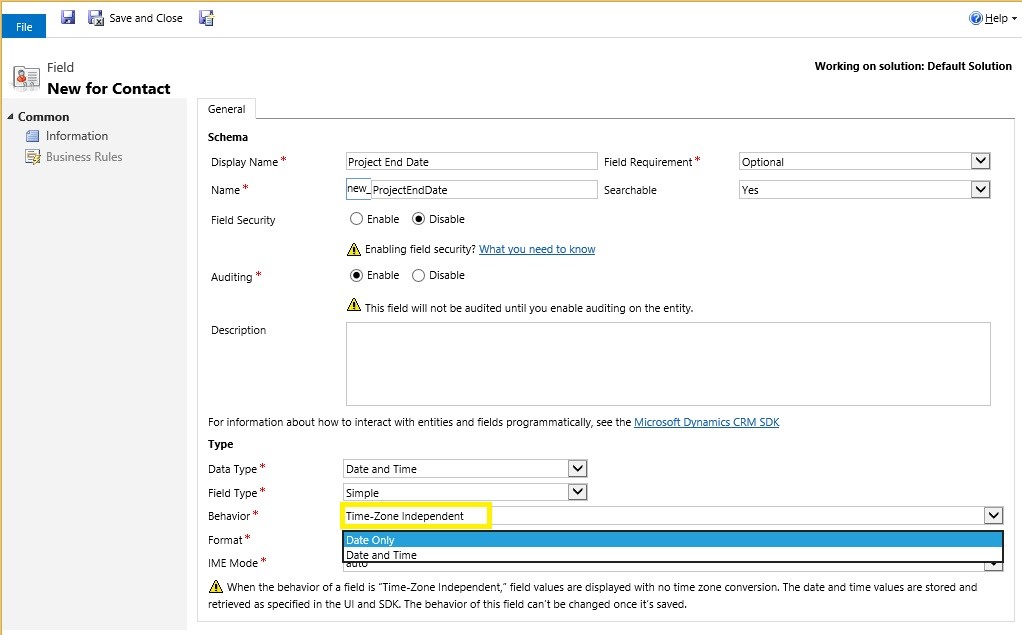
Task: Click the Format label
Action: pyautogui.click(x=225, y=540)
